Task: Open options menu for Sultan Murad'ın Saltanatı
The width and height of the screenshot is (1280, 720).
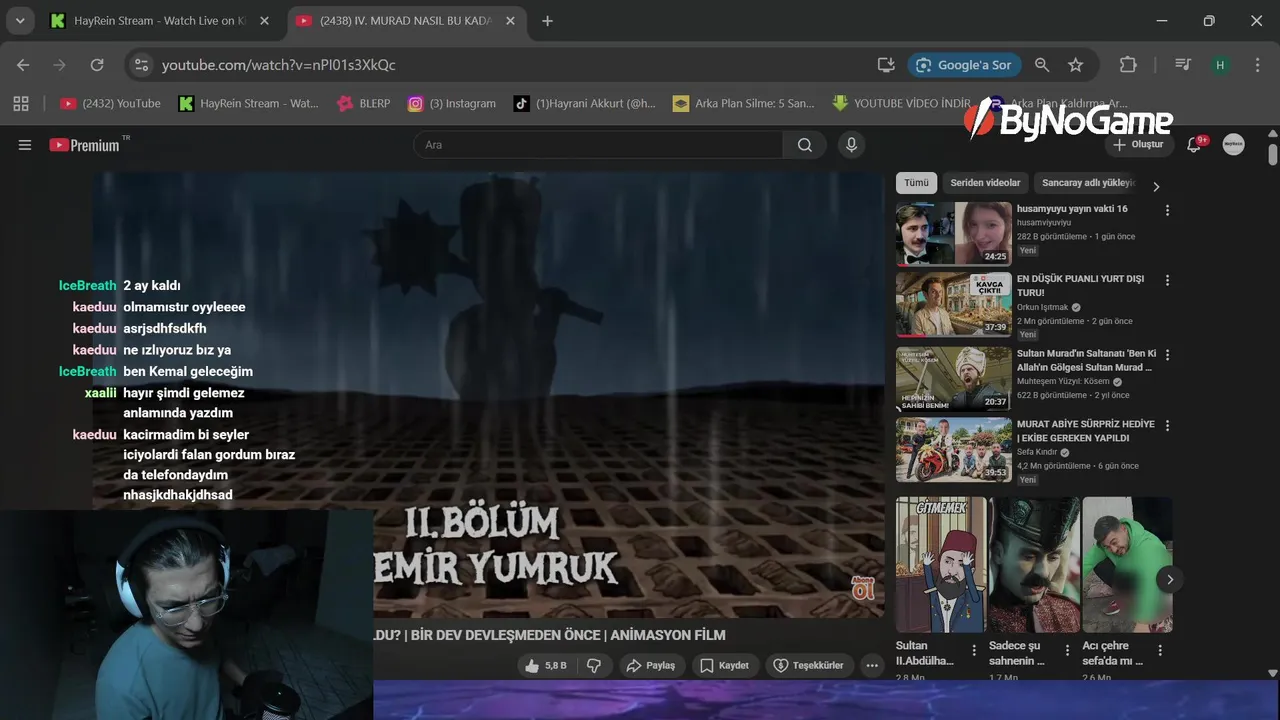Action: click(x=1167, y=354)
